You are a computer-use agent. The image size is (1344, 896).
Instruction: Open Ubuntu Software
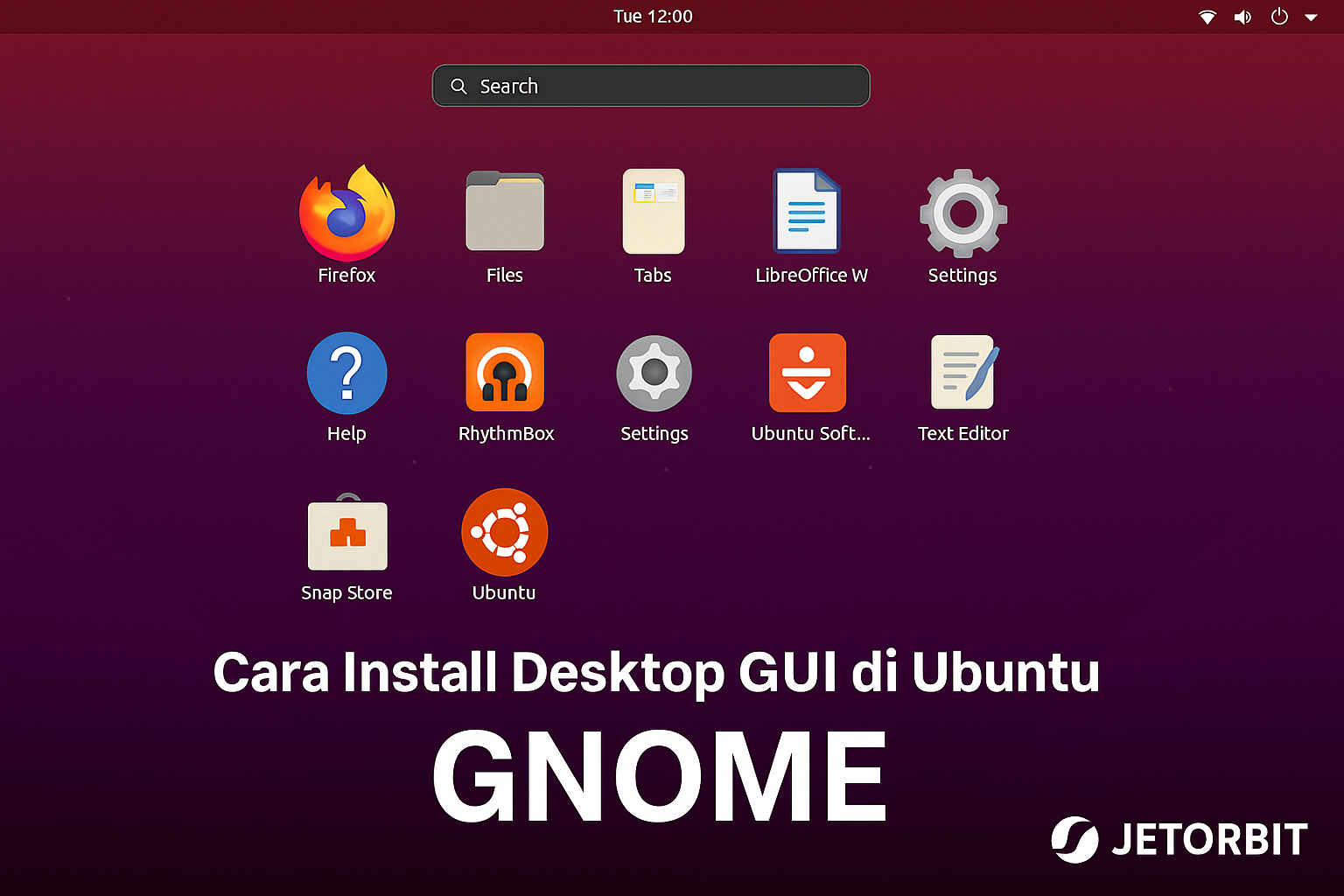pyautogui.click(x=807, y=372)
